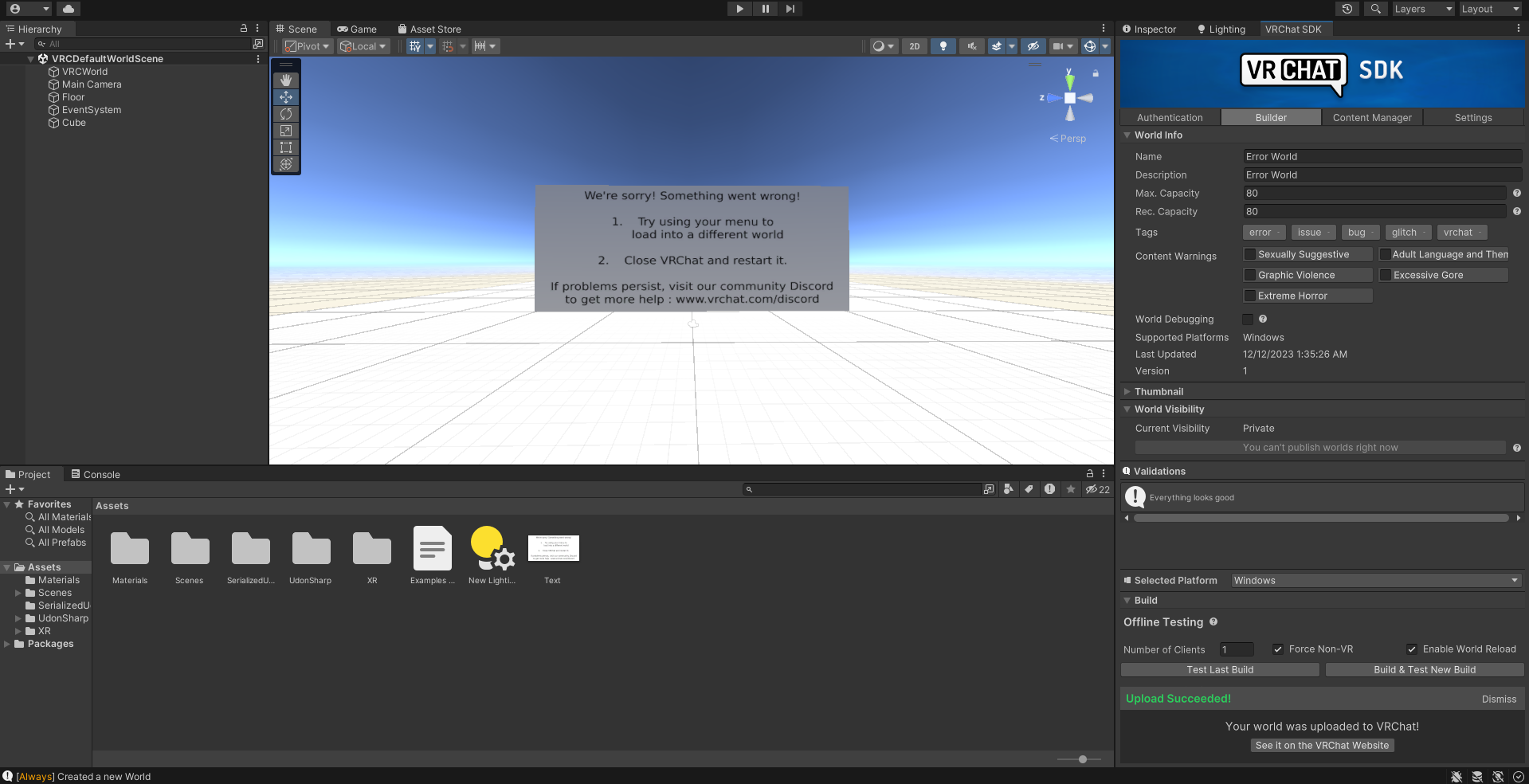Select the Rect transform tool

tap(286, 147)
